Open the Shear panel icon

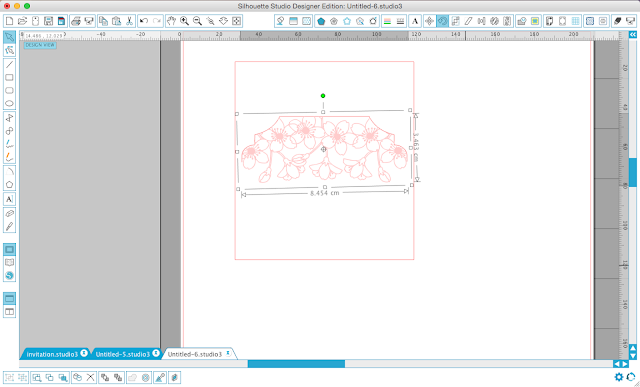pyautogui.click(x=468, y=21)
